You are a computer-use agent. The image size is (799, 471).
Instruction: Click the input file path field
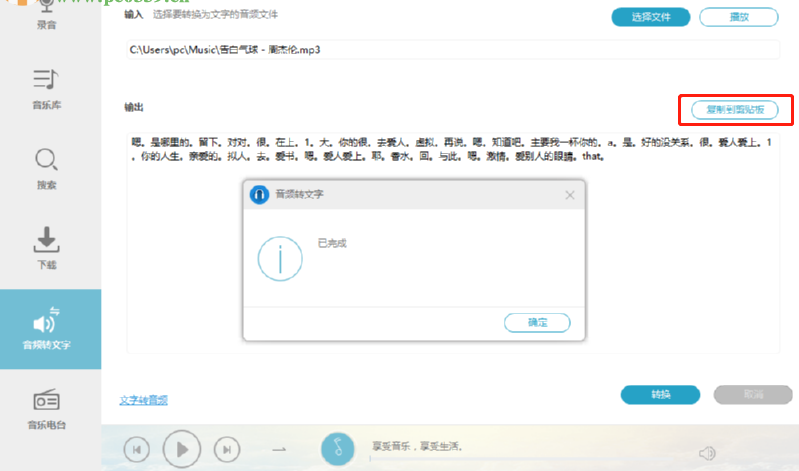click(452, 49)
